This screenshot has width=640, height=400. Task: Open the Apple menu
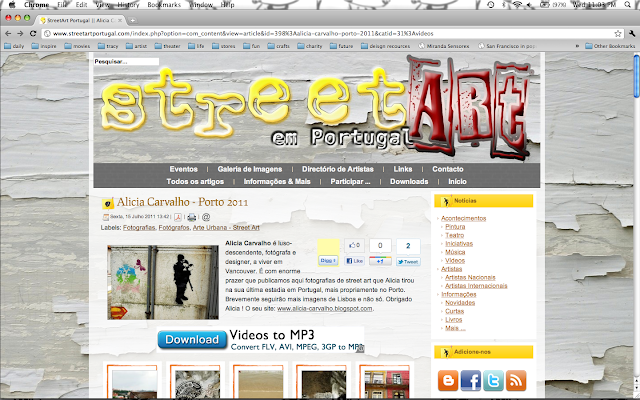pyautogui.click(x=12, y=4)
